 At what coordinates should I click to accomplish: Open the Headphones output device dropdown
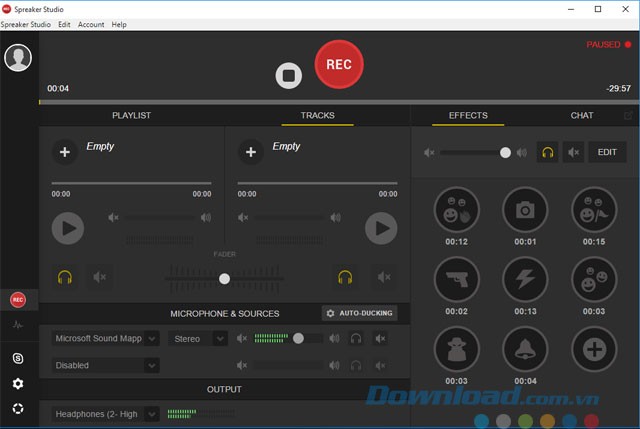[106, 413]
